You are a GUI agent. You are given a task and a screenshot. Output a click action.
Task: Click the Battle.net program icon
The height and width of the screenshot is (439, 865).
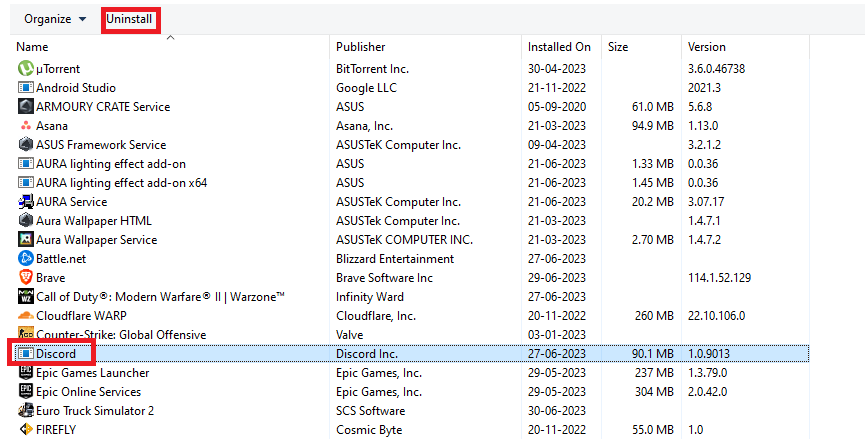pos(26,259)
